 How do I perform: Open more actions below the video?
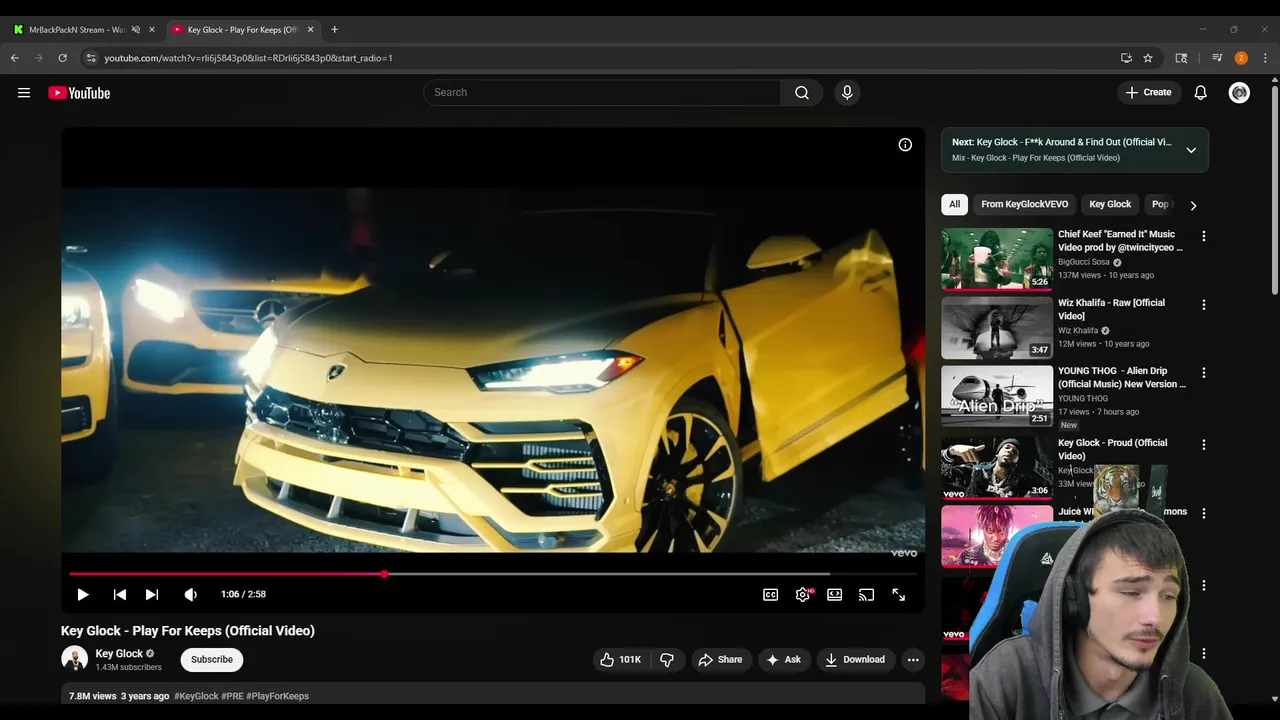(x=913, y=660)
